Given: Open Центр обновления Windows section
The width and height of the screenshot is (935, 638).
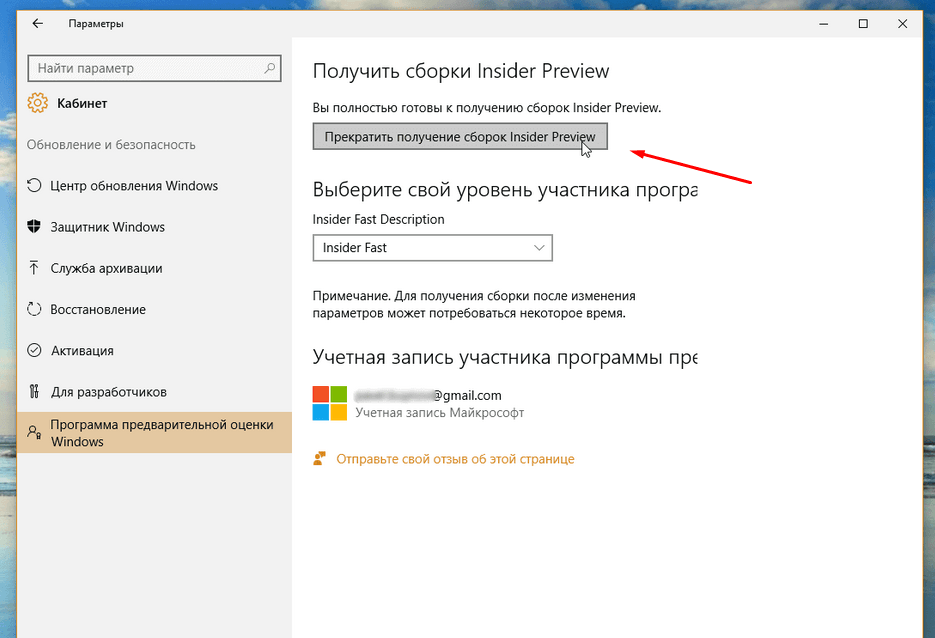Looking at the screenshot, I should click(154, 185).
